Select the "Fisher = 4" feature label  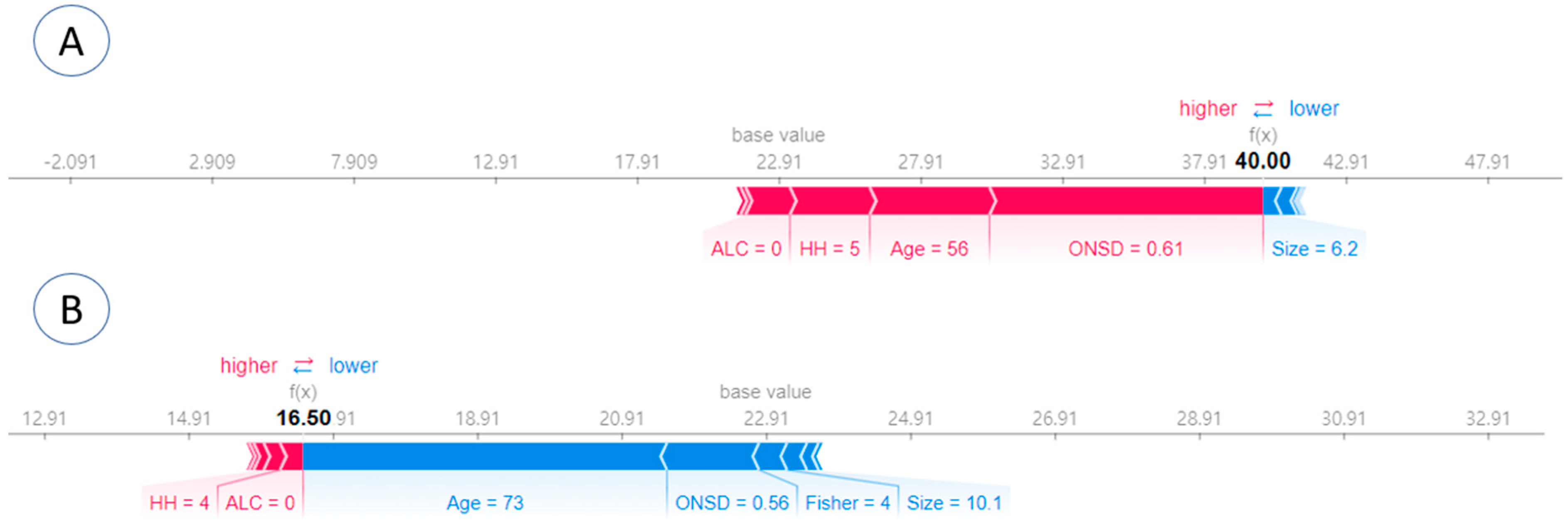pyautogui.click(x=847, y=503)
